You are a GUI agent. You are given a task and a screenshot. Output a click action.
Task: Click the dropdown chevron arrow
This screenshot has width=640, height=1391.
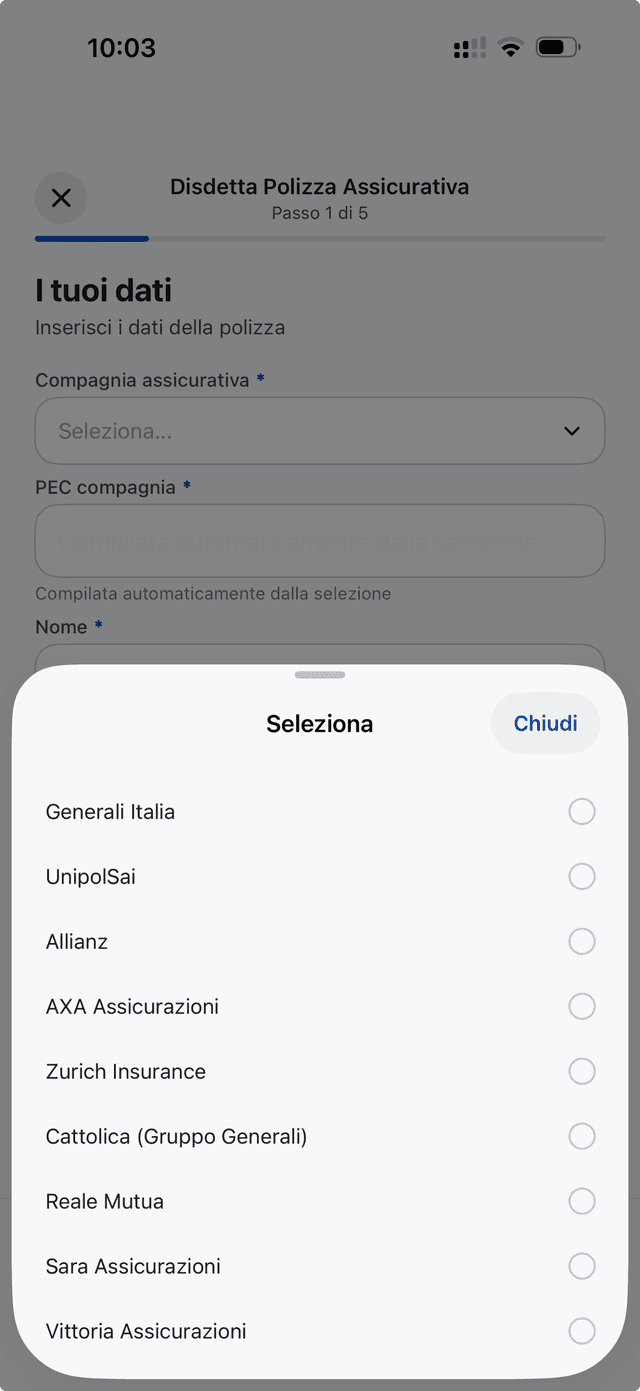click(x=572, y=431)
